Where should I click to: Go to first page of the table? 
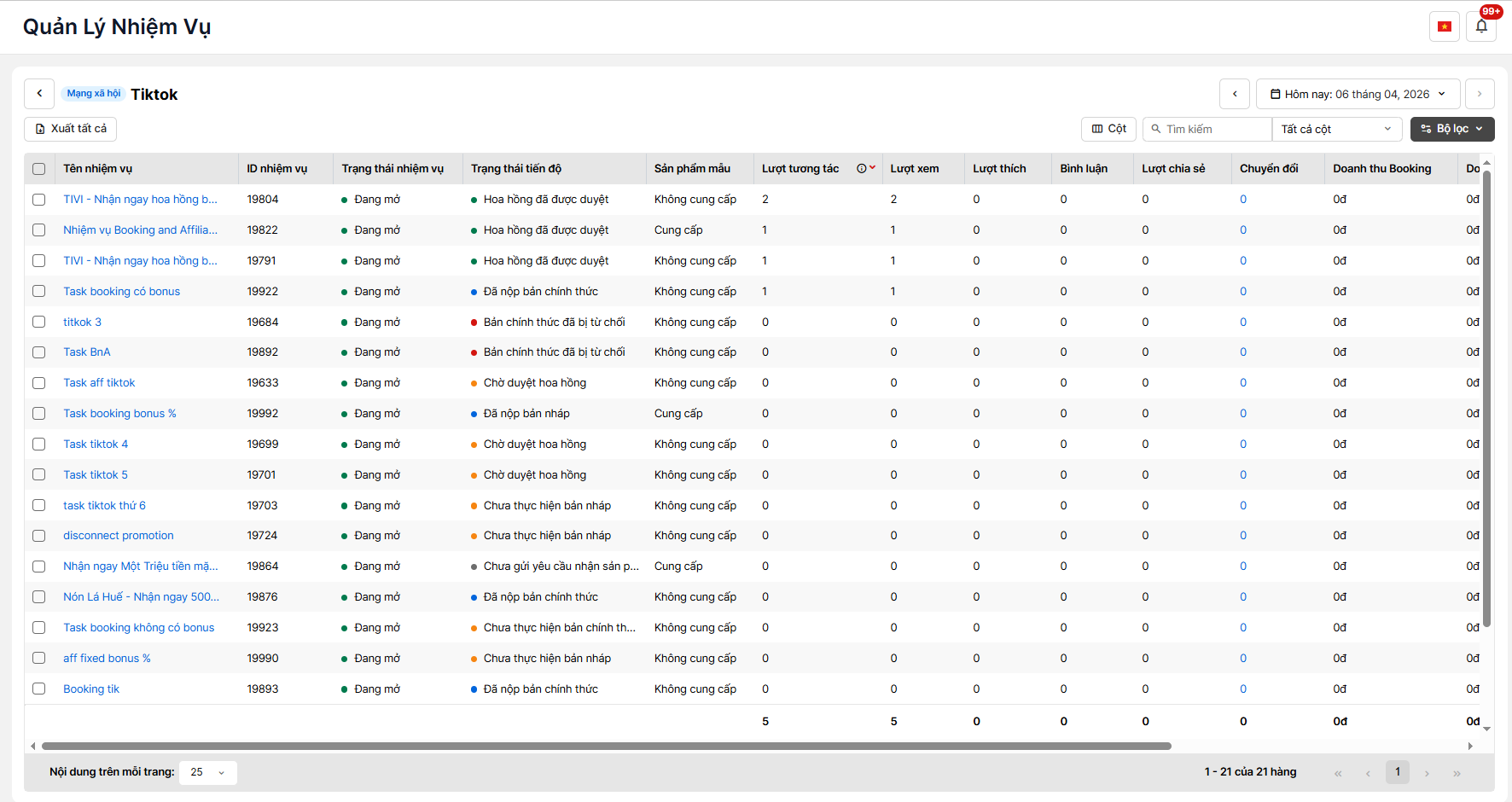pyautogui.click(x=1338, y=773)
